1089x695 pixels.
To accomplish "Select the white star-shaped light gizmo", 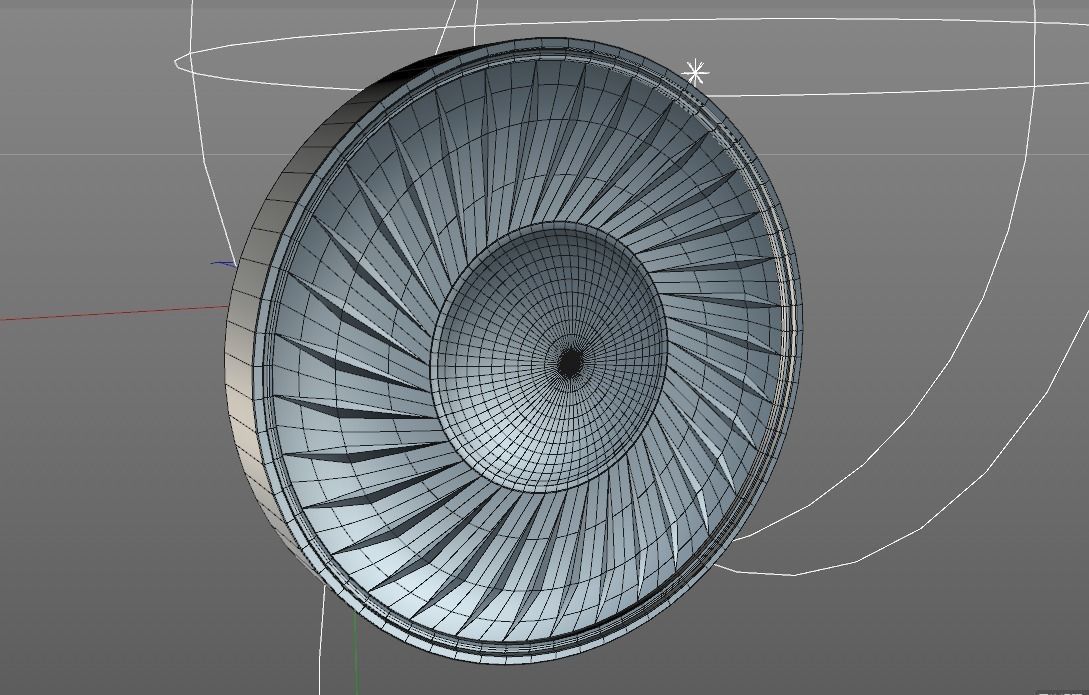I will [695, 73].
